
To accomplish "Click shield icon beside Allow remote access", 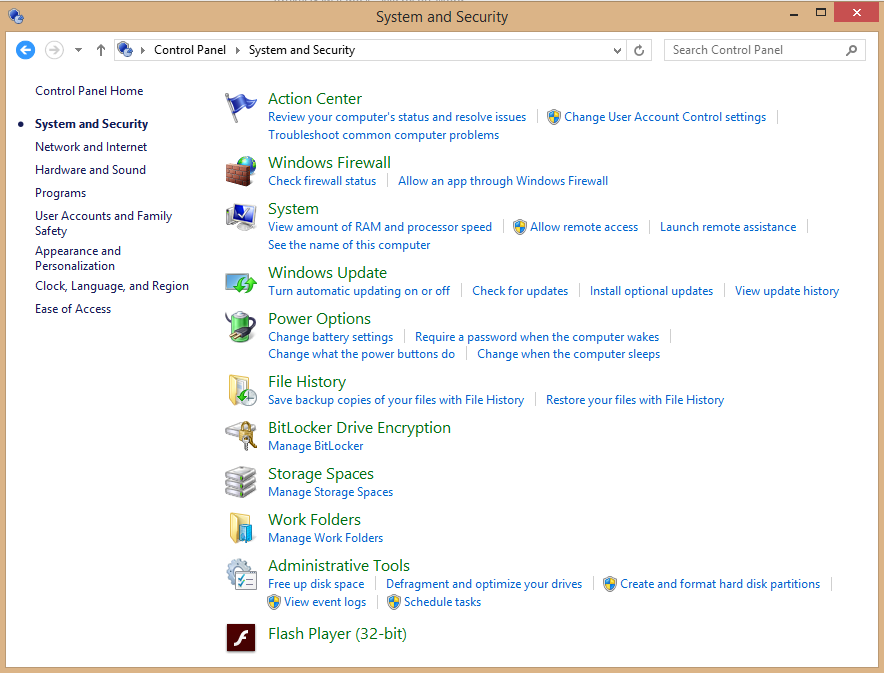I will (520, 227).
